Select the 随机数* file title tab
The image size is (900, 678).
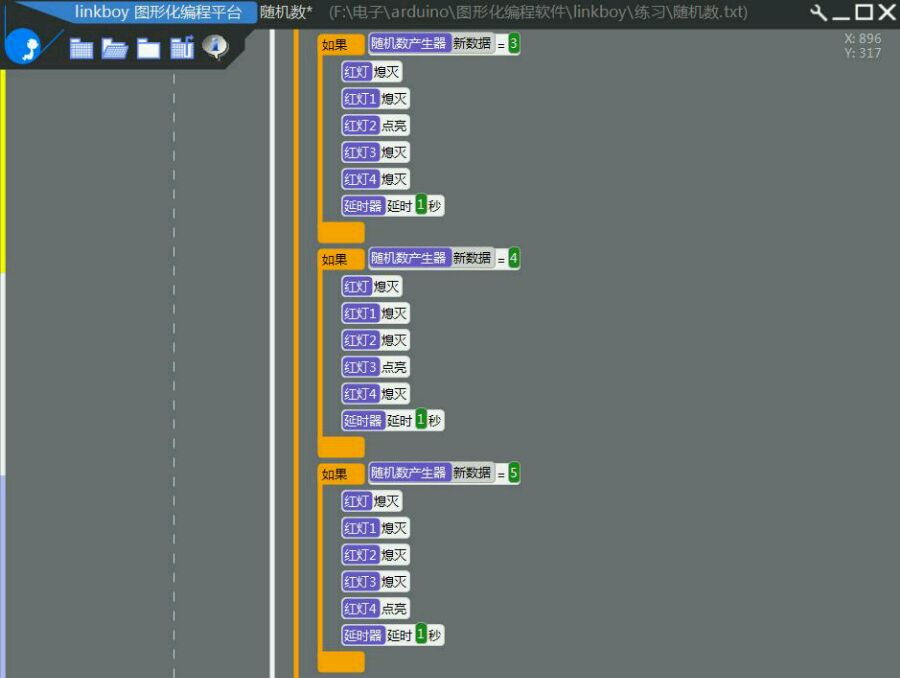286,12
